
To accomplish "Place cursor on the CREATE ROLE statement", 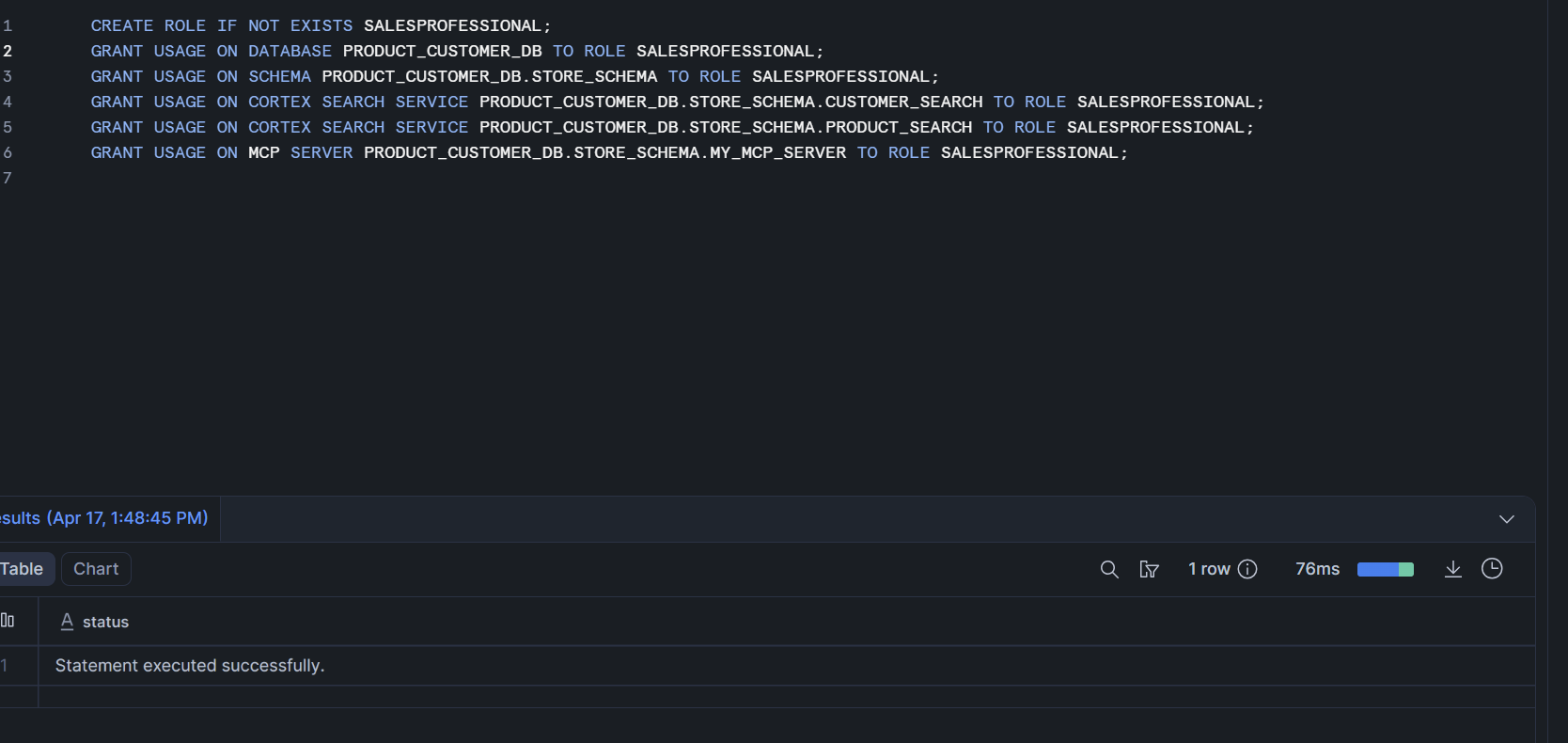I will click(321, 25).
